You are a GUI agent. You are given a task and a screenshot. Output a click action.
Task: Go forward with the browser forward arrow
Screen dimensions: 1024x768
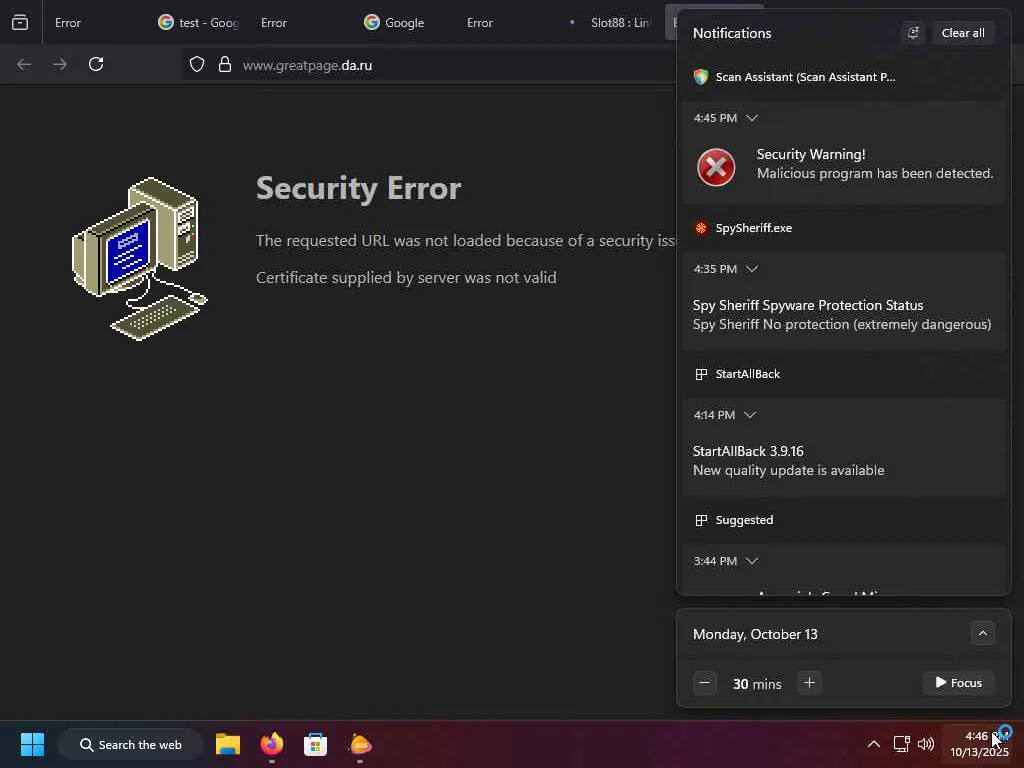pyautogui.click(x=60, y=64)
